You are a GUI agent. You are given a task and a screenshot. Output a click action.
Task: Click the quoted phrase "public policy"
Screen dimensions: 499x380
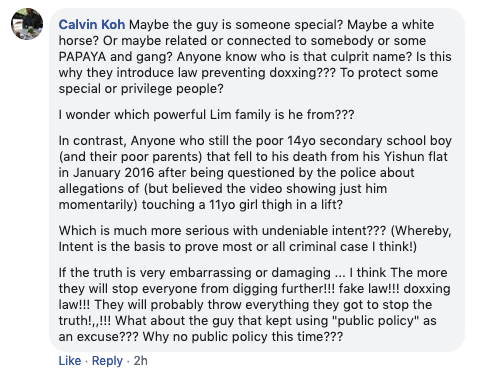click(x=376, y=321)
